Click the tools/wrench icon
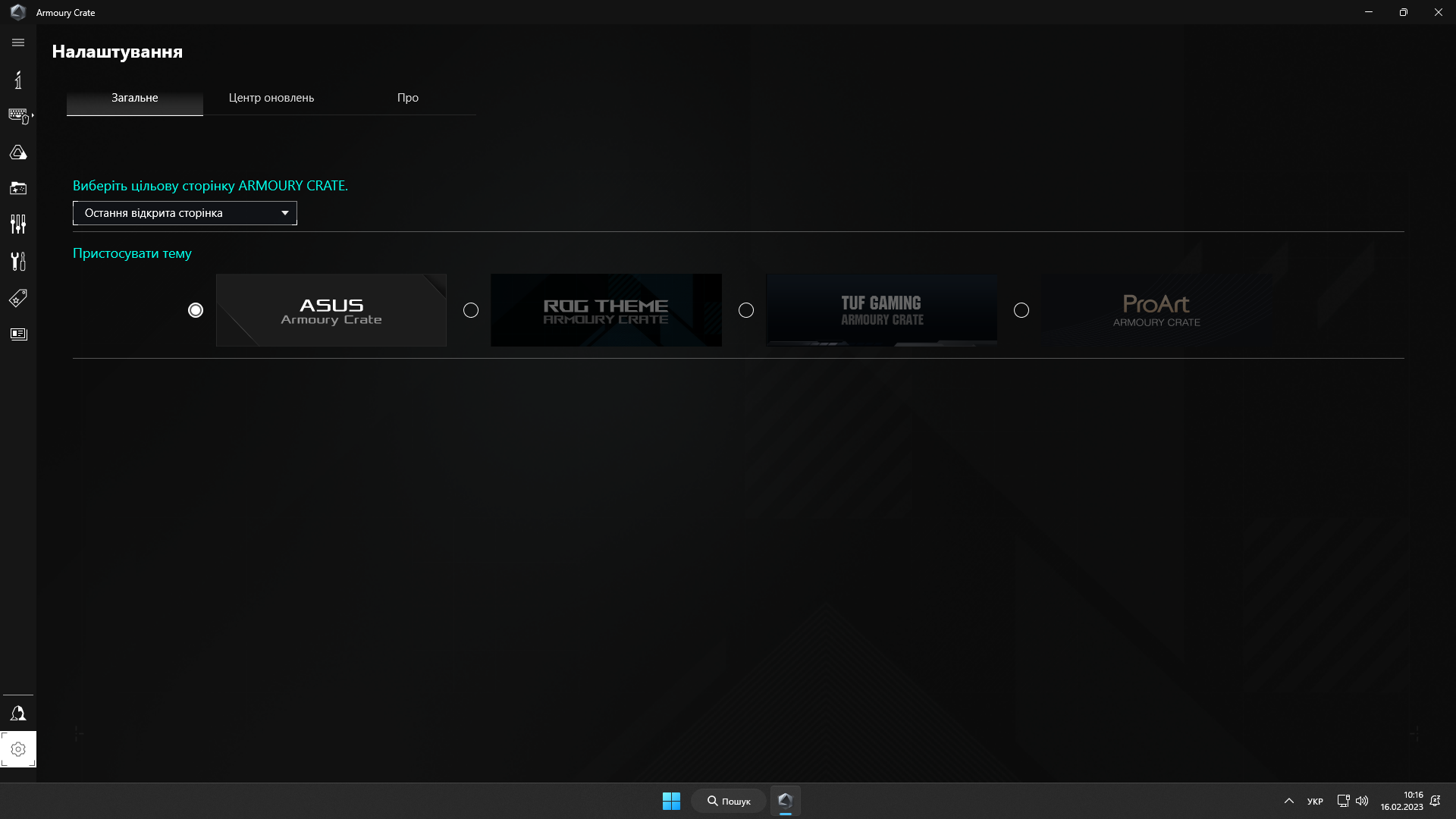This screenshot has width=1456, height=819. [x=18, y=261]
